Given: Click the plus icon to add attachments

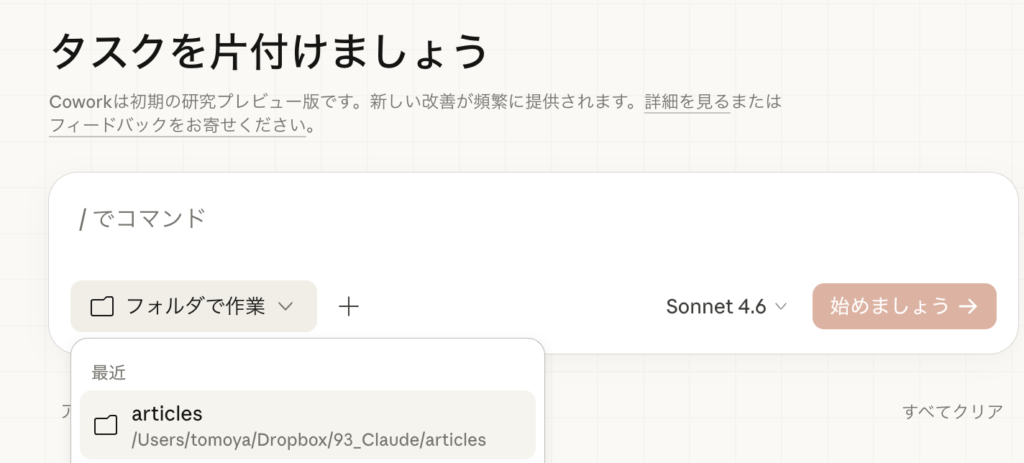Looking at the screenshot, I should (x=348, y=307).
